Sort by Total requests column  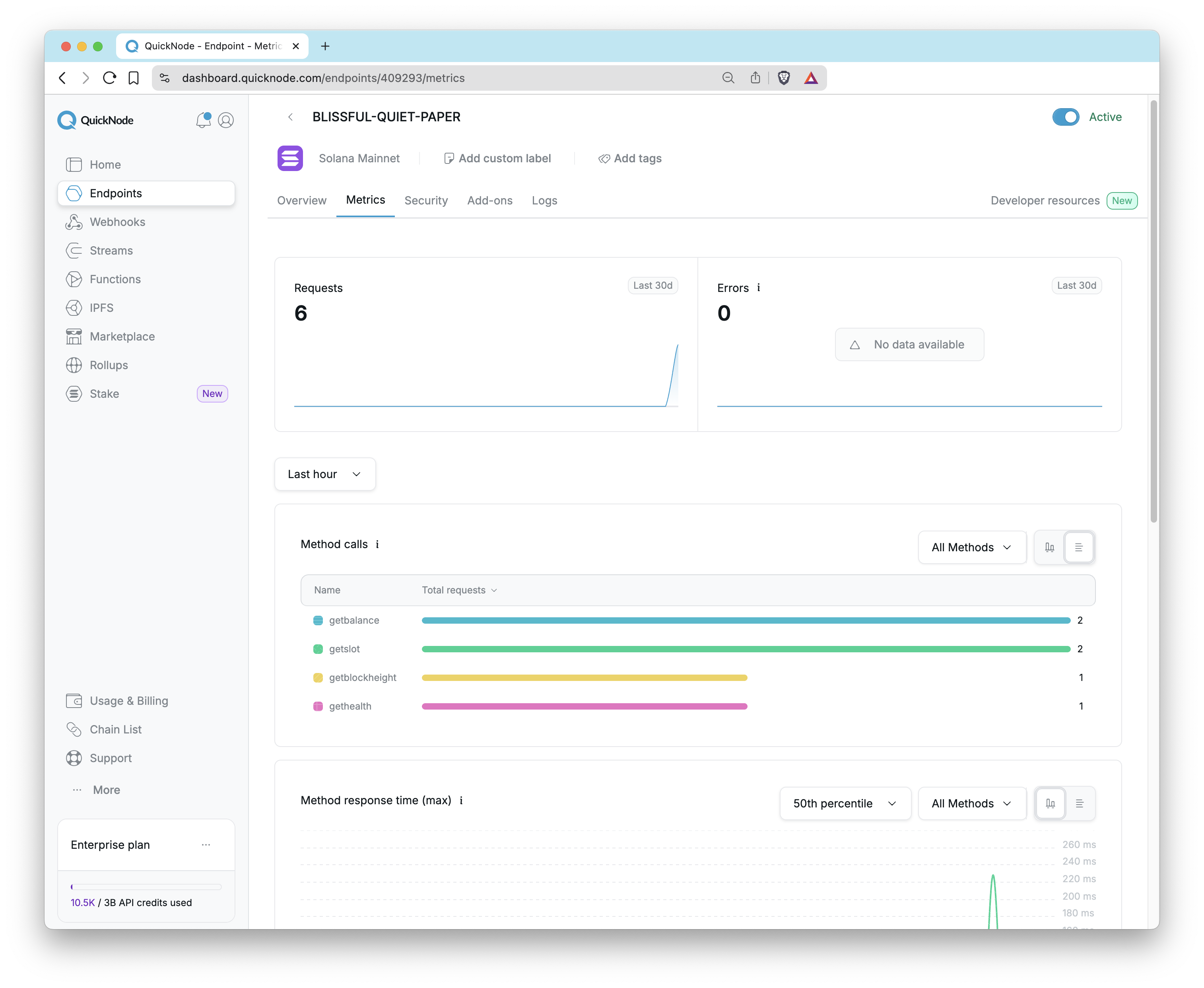(x=459, y=590)
